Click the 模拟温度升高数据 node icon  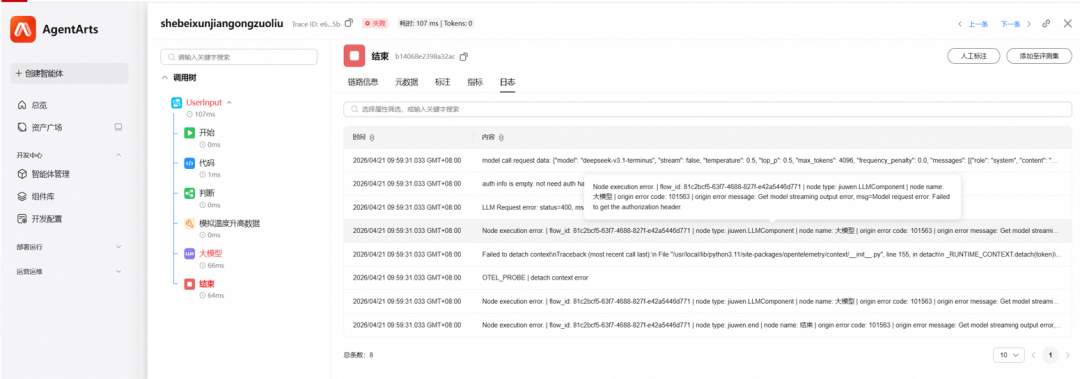(189, 223)
